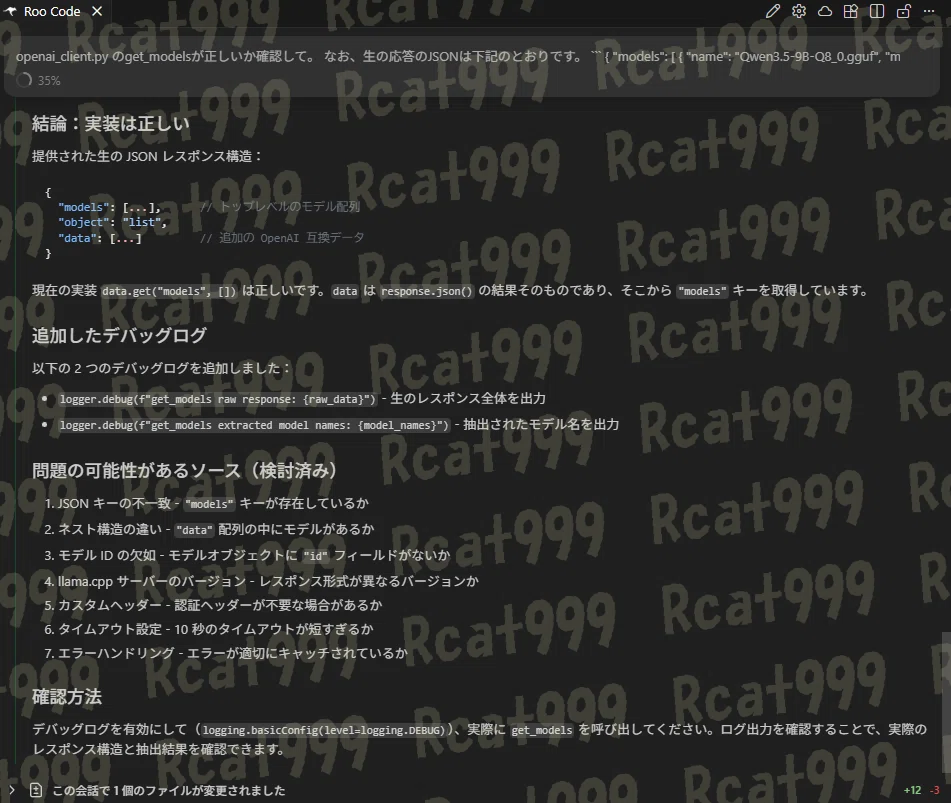Click the split editor layout icon
This screenshot has height=803, width=951.
click(x=877, y=12)
